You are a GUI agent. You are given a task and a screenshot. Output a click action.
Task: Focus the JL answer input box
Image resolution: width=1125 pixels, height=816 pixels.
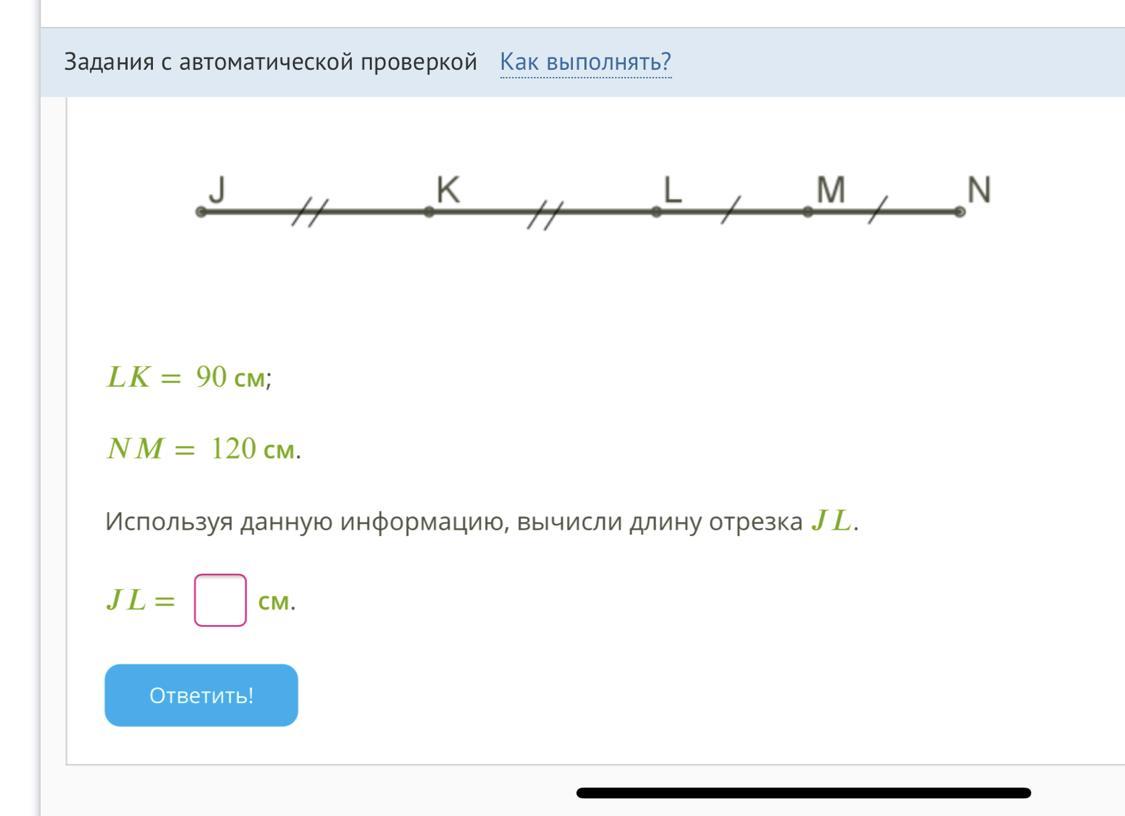pyautogui.click(x=220, y=600)
